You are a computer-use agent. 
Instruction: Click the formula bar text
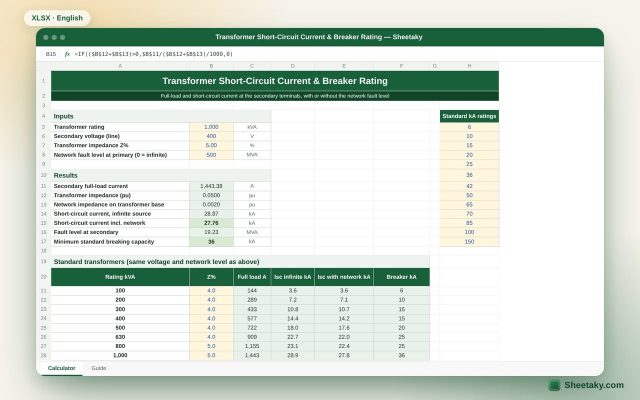tap(153, 54)
